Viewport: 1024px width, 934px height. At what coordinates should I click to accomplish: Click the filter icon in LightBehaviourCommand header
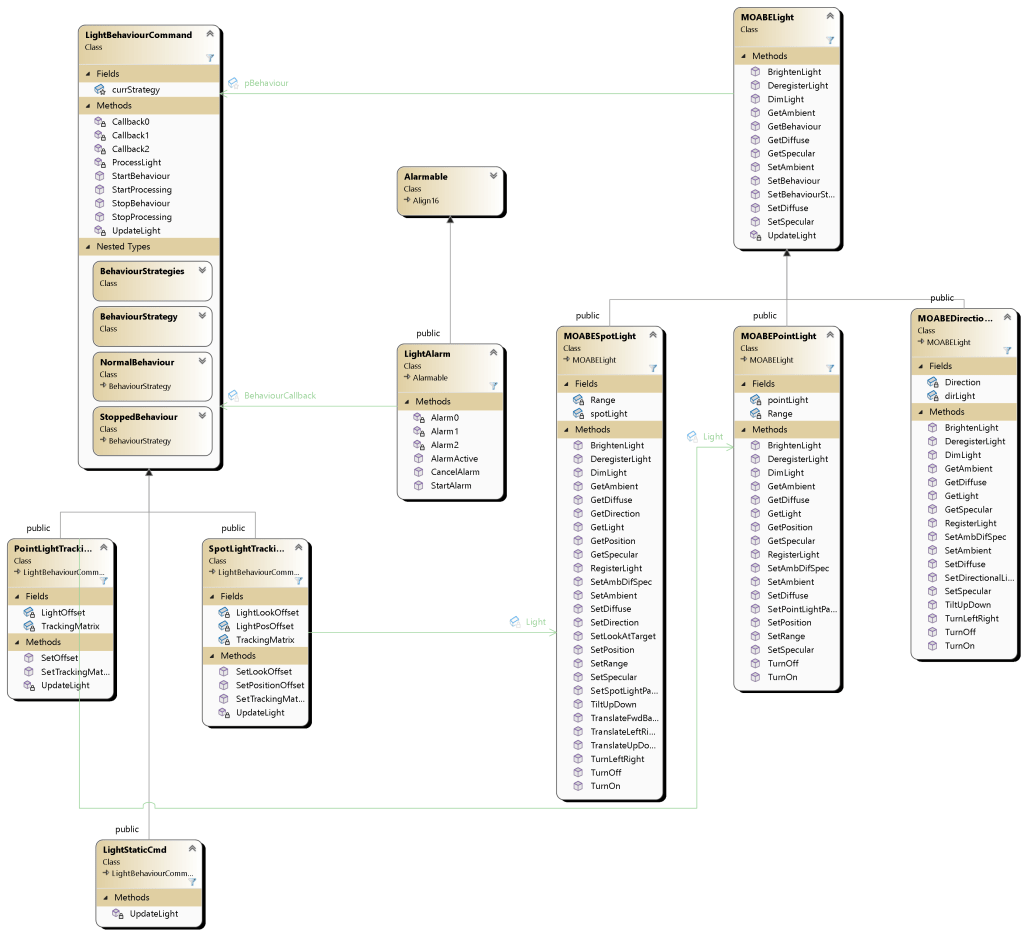[210, 58]
